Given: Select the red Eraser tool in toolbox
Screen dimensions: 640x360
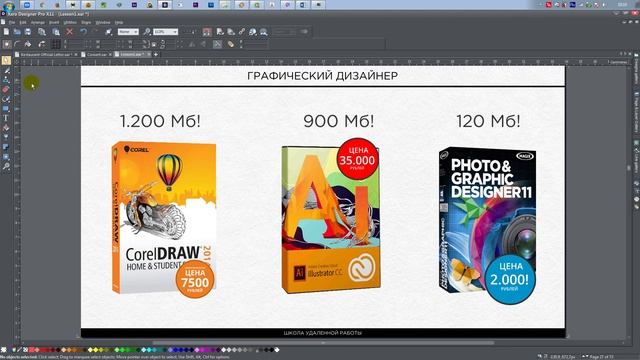Looking at the screenshot, I should 6,89.
